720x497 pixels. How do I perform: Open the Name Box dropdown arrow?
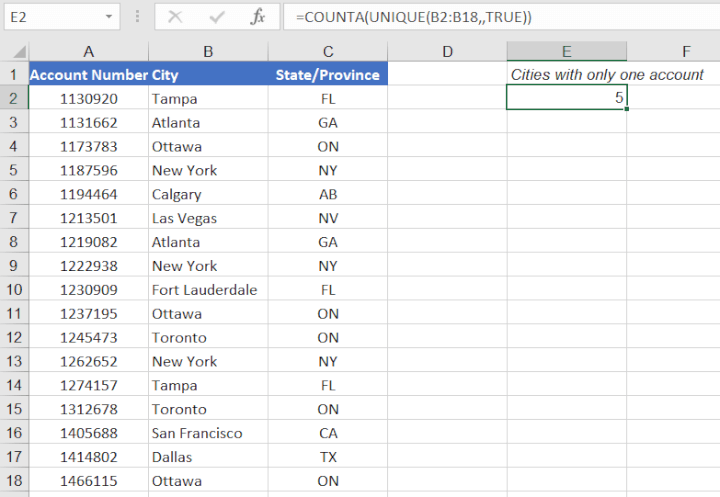[x=108, y=17]
